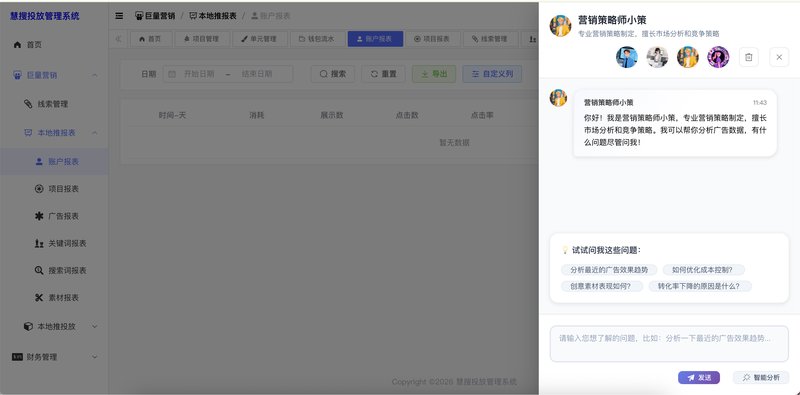The image size is (800, 395).
Task: Click the 展示数 column header
Action: [332, 115]
